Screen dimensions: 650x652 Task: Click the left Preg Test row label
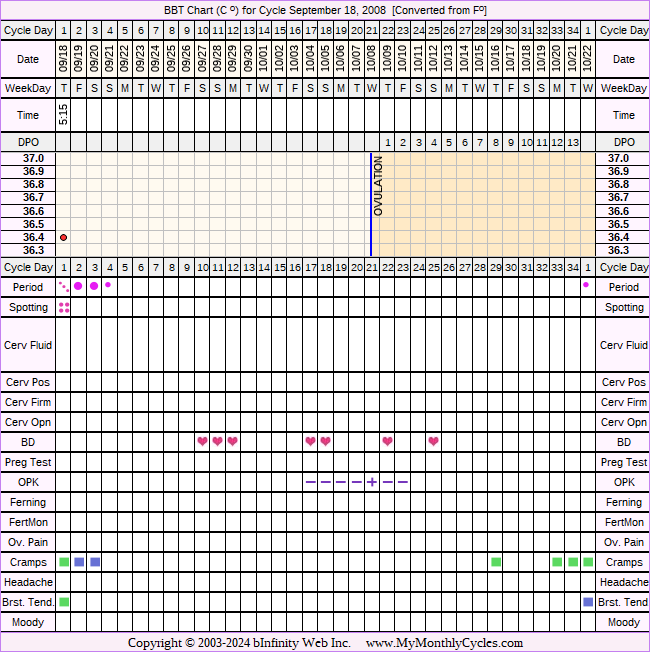[x=27, y=462]
